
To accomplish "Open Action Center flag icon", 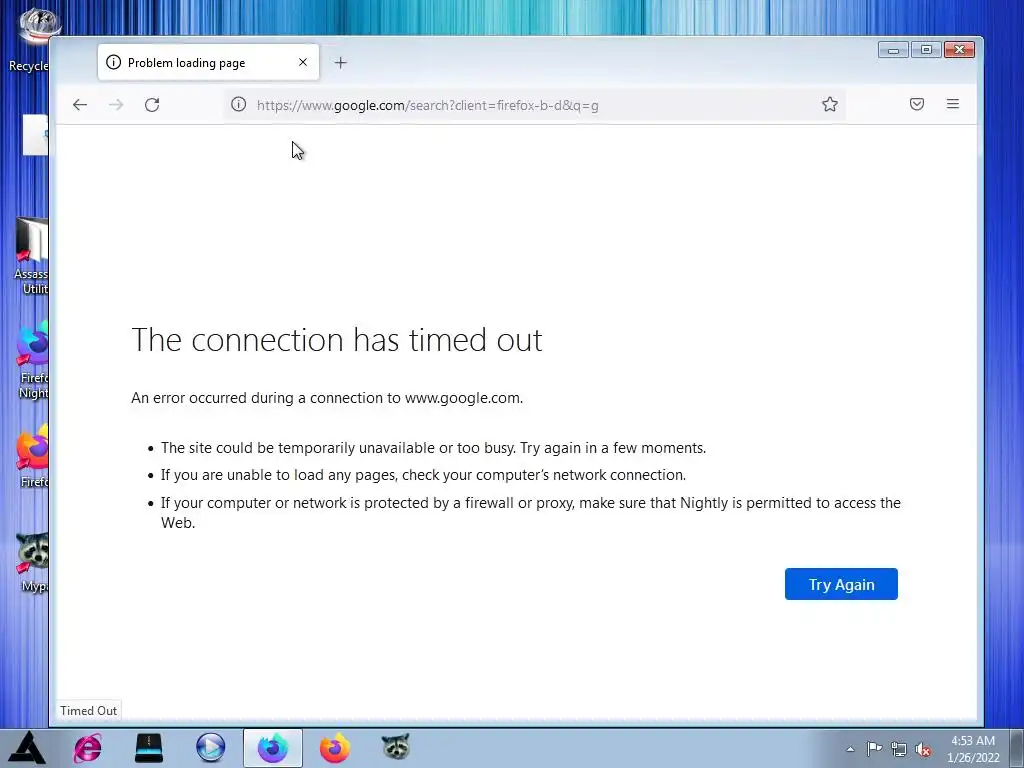I will pos(874,749).
